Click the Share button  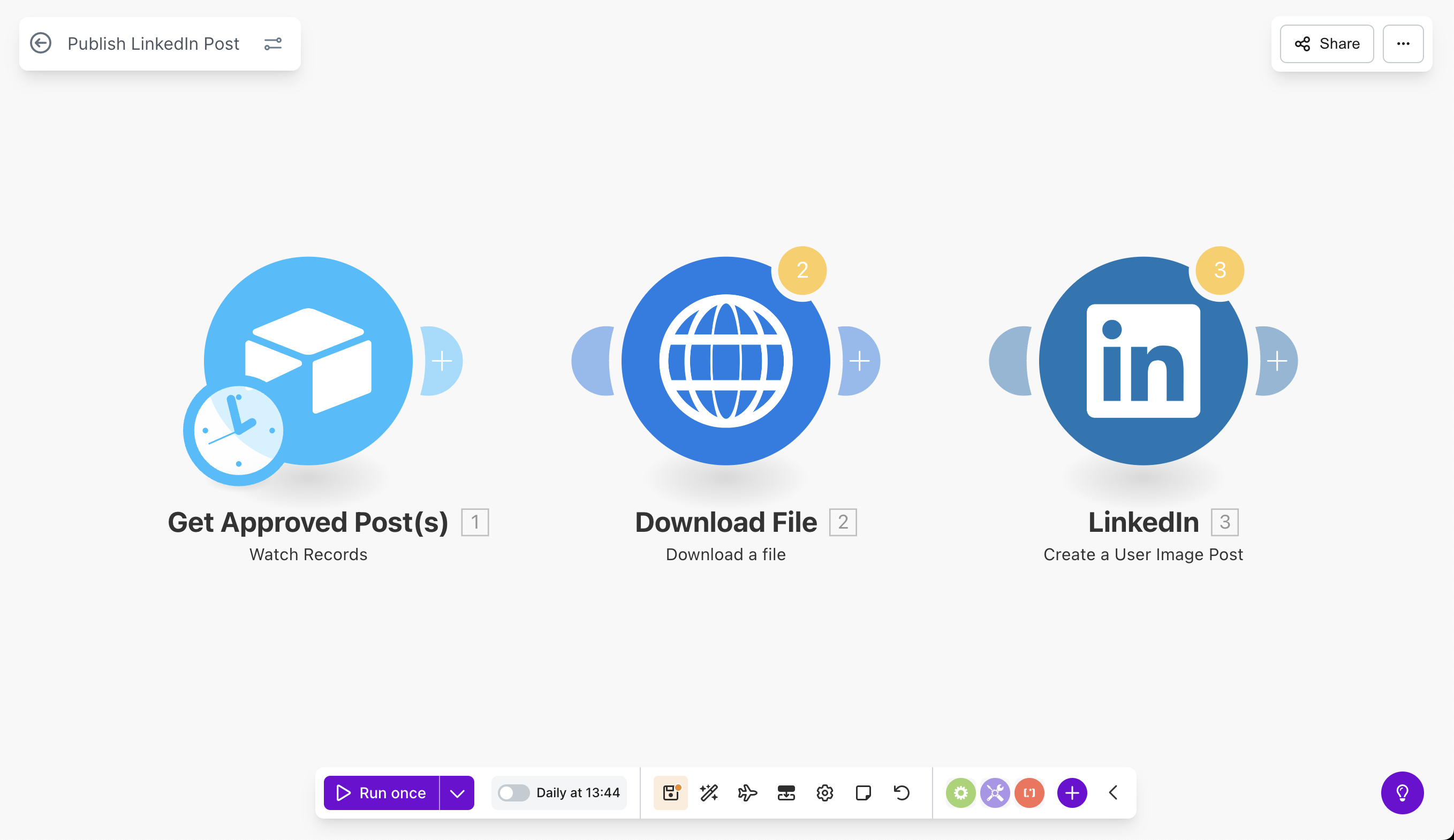tap(1327, 44)
